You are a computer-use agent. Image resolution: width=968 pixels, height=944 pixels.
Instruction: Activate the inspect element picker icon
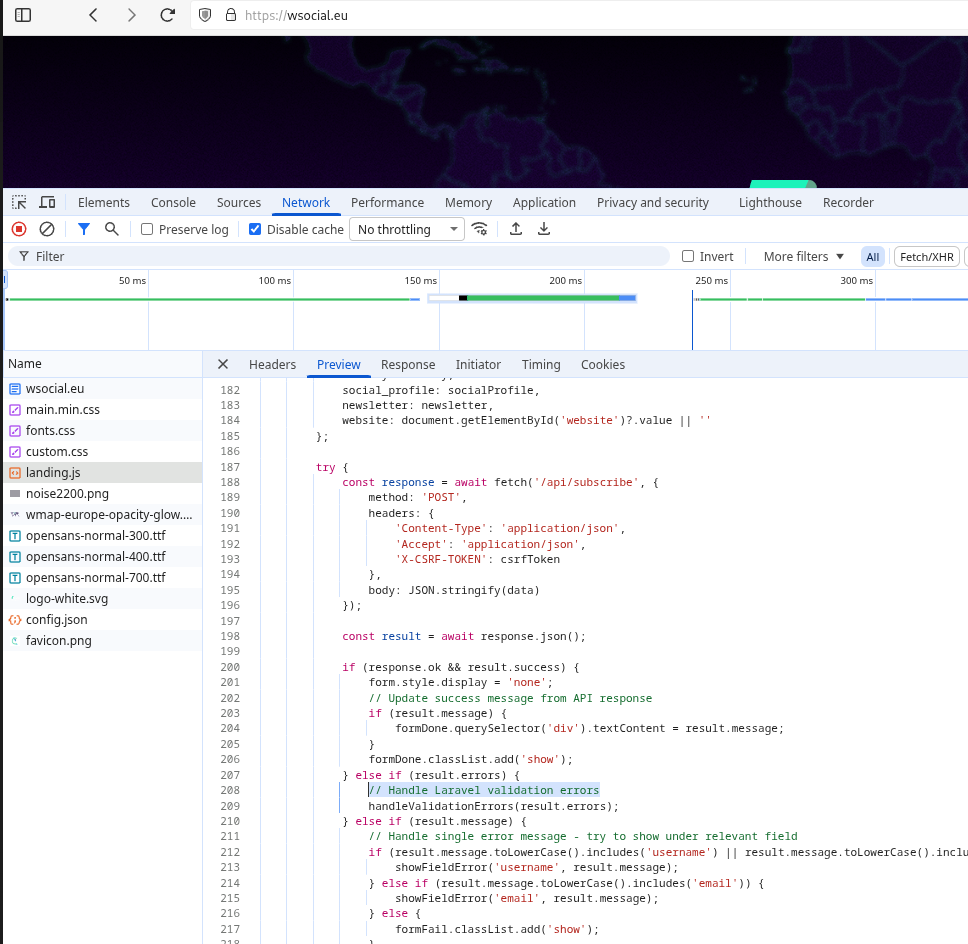pyautogui.click(x=19, y=202)
